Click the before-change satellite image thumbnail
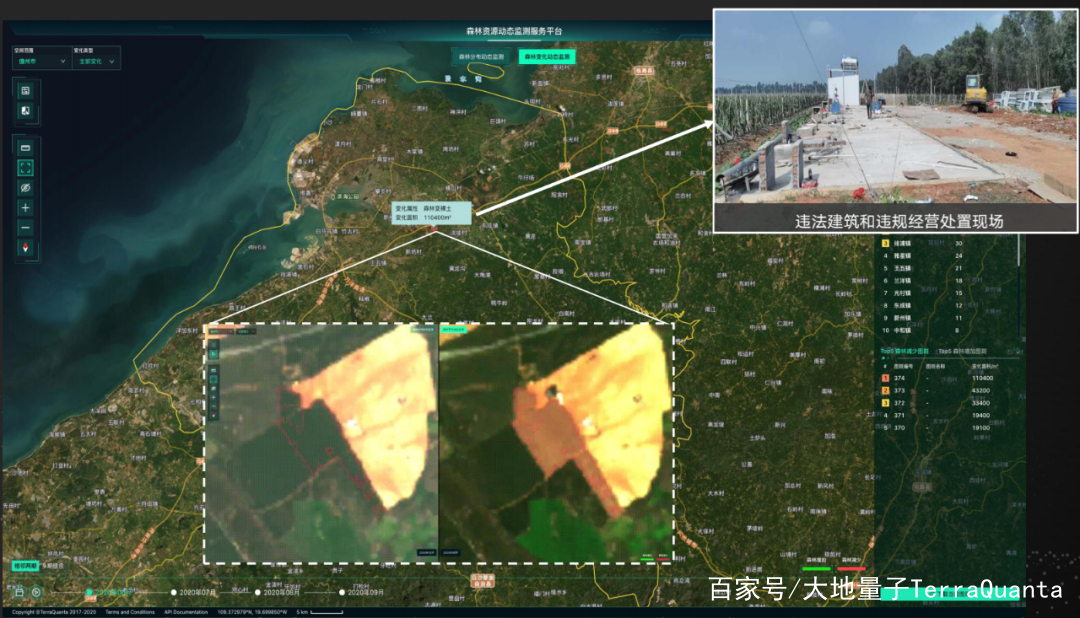Image resolution: width=1080 pixels, height=618 pixels. click(322, 443)
